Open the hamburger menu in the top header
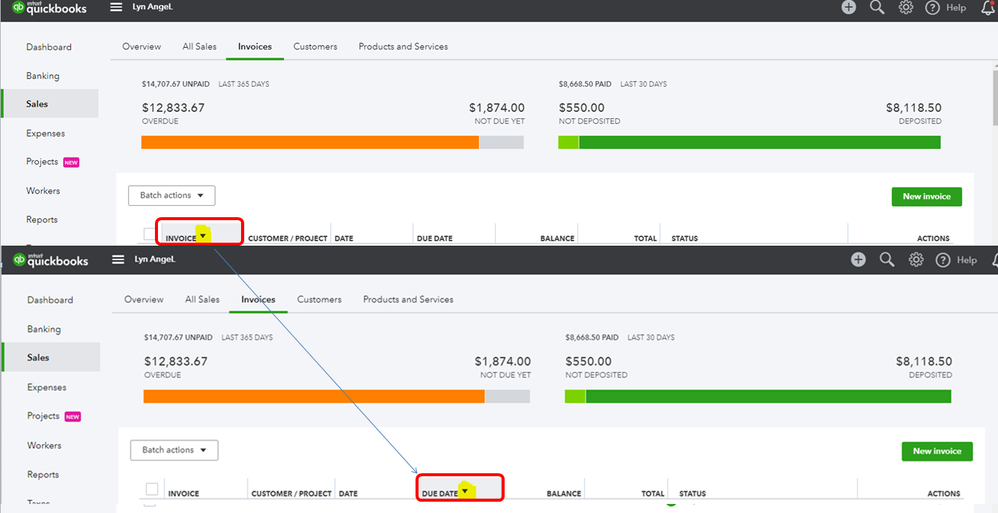Image resolution: width=998 pixels, height=513 pixels. pyautogui.click(x=116, y=8)
